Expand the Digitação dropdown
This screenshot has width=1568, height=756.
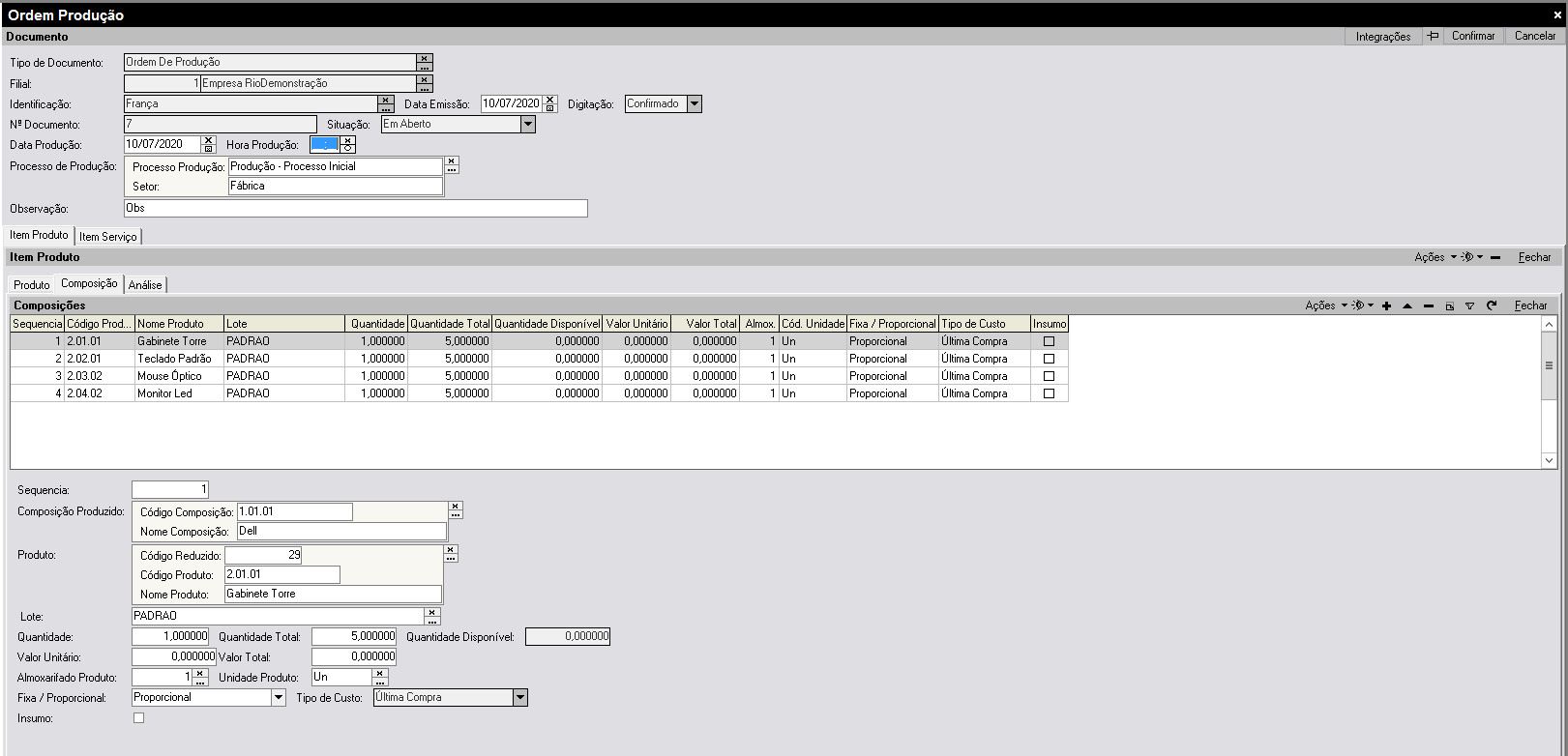(x=694, y=103)
